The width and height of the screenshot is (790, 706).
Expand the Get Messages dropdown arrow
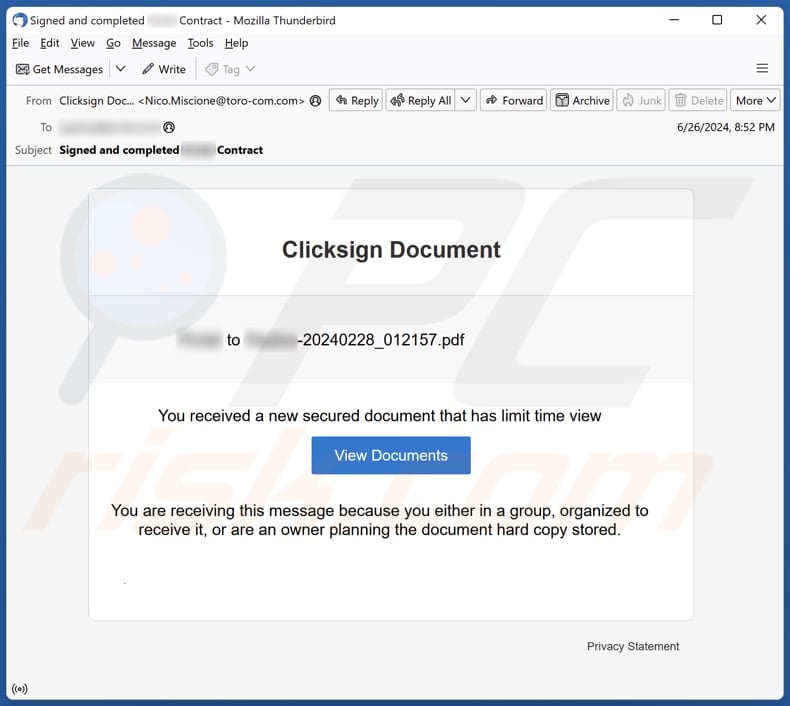(120, 69)
